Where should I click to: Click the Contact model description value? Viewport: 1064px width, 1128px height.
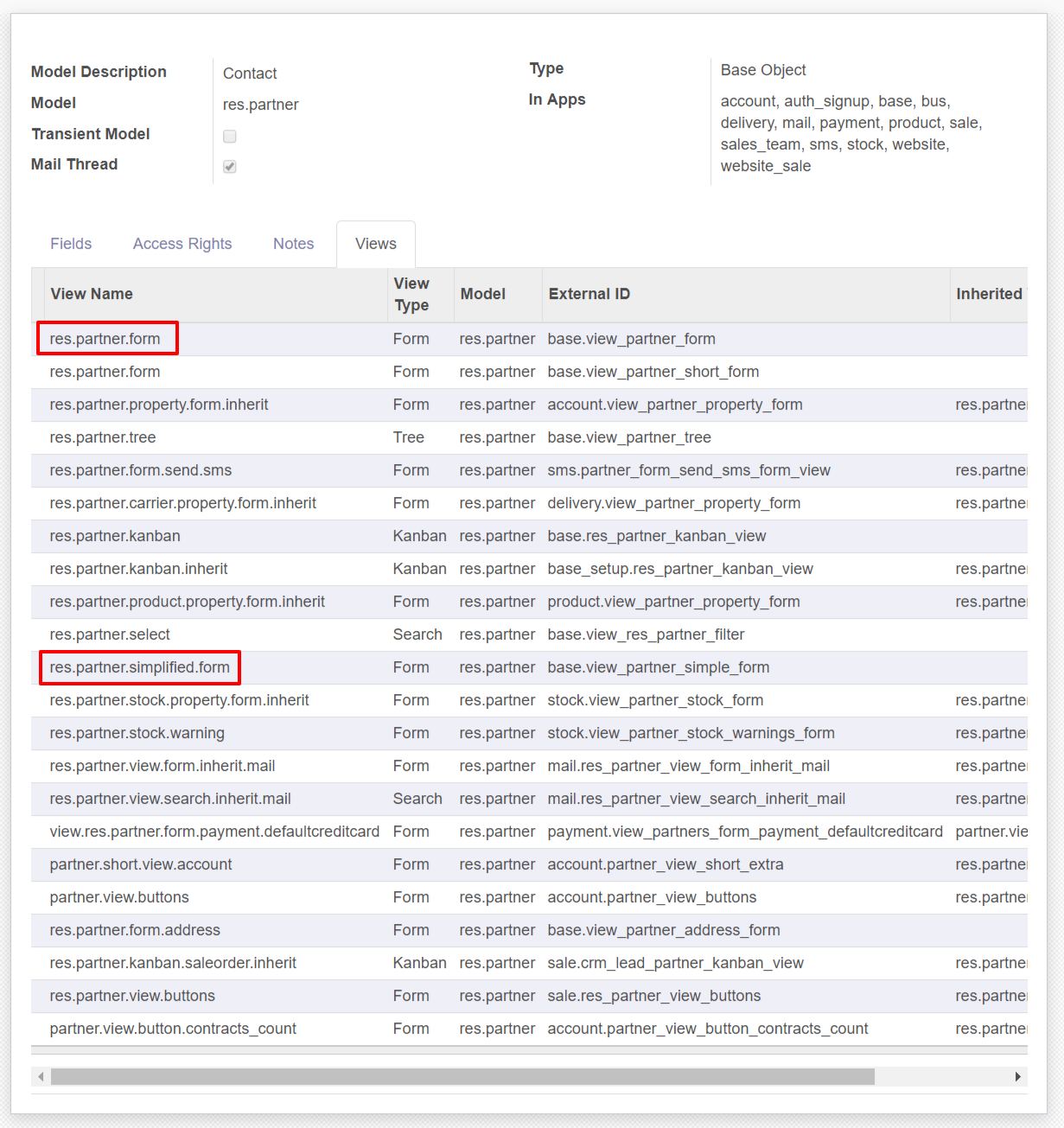[250, 73]
